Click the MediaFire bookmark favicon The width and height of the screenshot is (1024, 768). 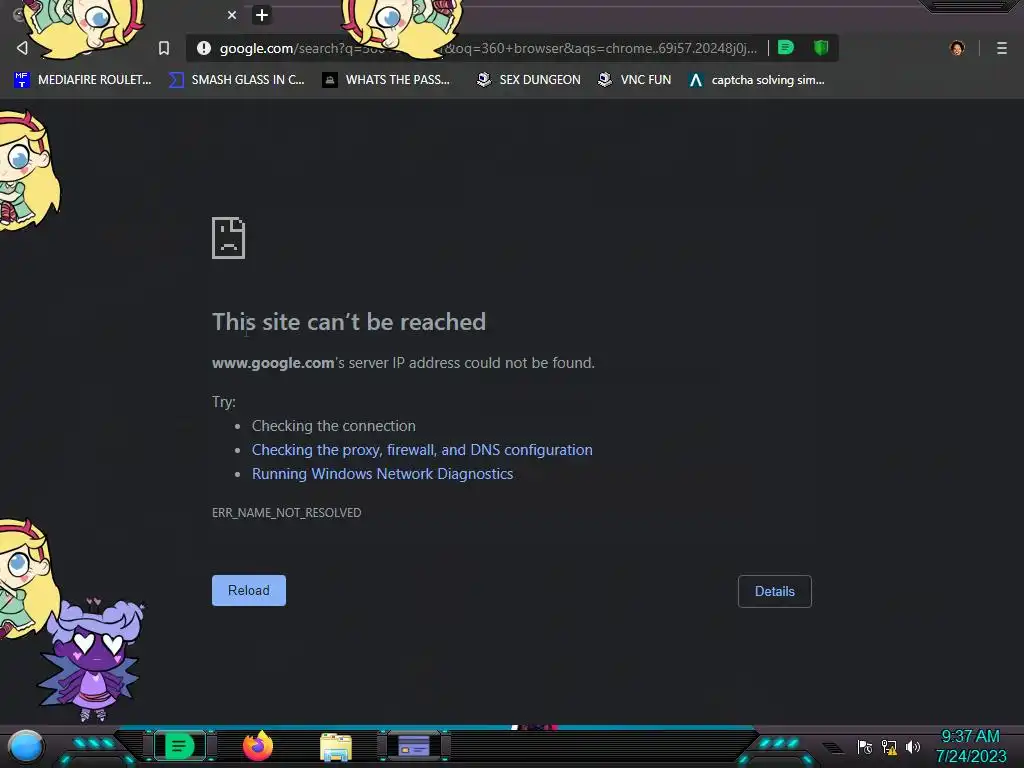pyautogui.click(x=22, y=80)
